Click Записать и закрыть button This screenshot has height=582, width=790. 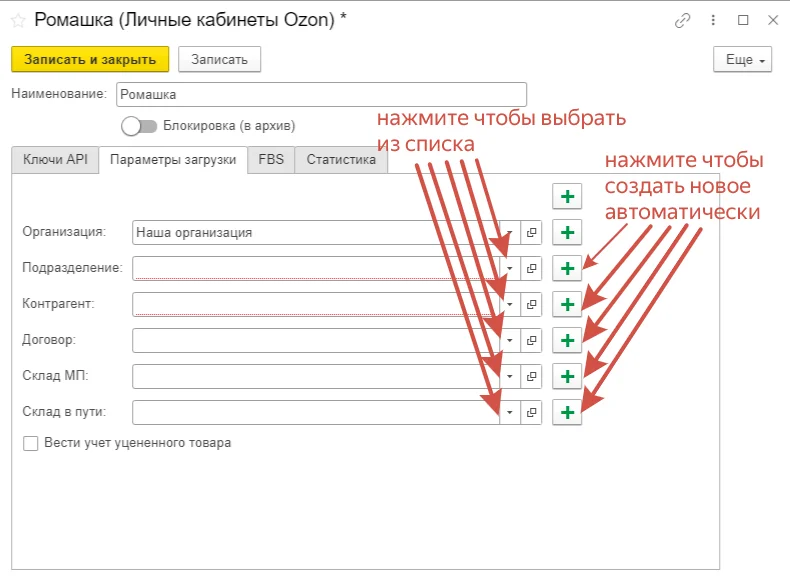click(x=90, y=60)
